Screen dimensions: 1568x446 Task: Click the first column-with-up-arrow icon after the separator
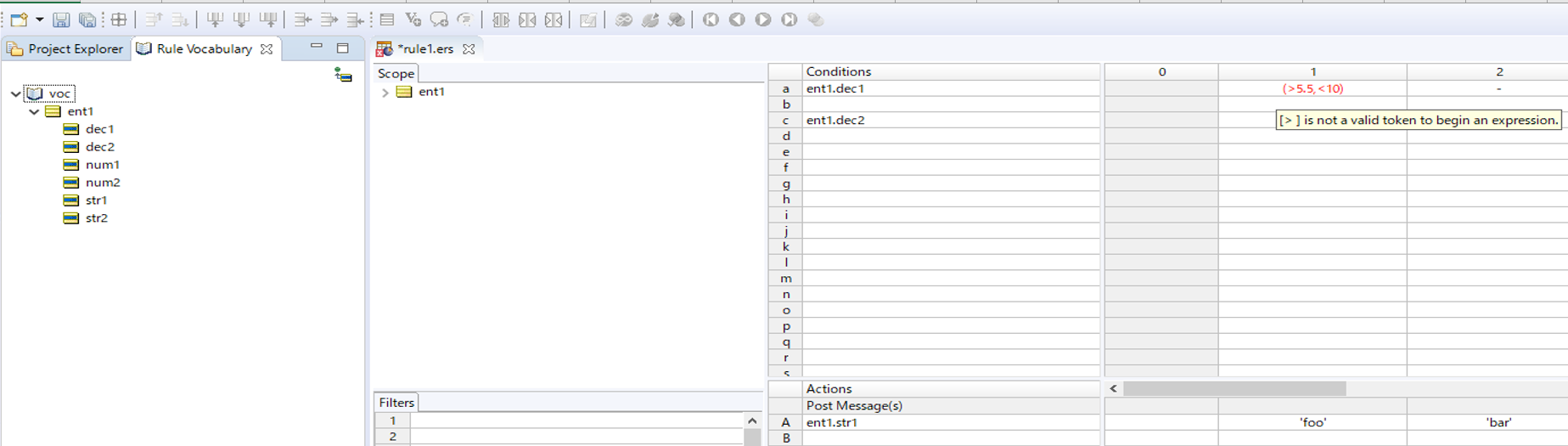[215, 20]
